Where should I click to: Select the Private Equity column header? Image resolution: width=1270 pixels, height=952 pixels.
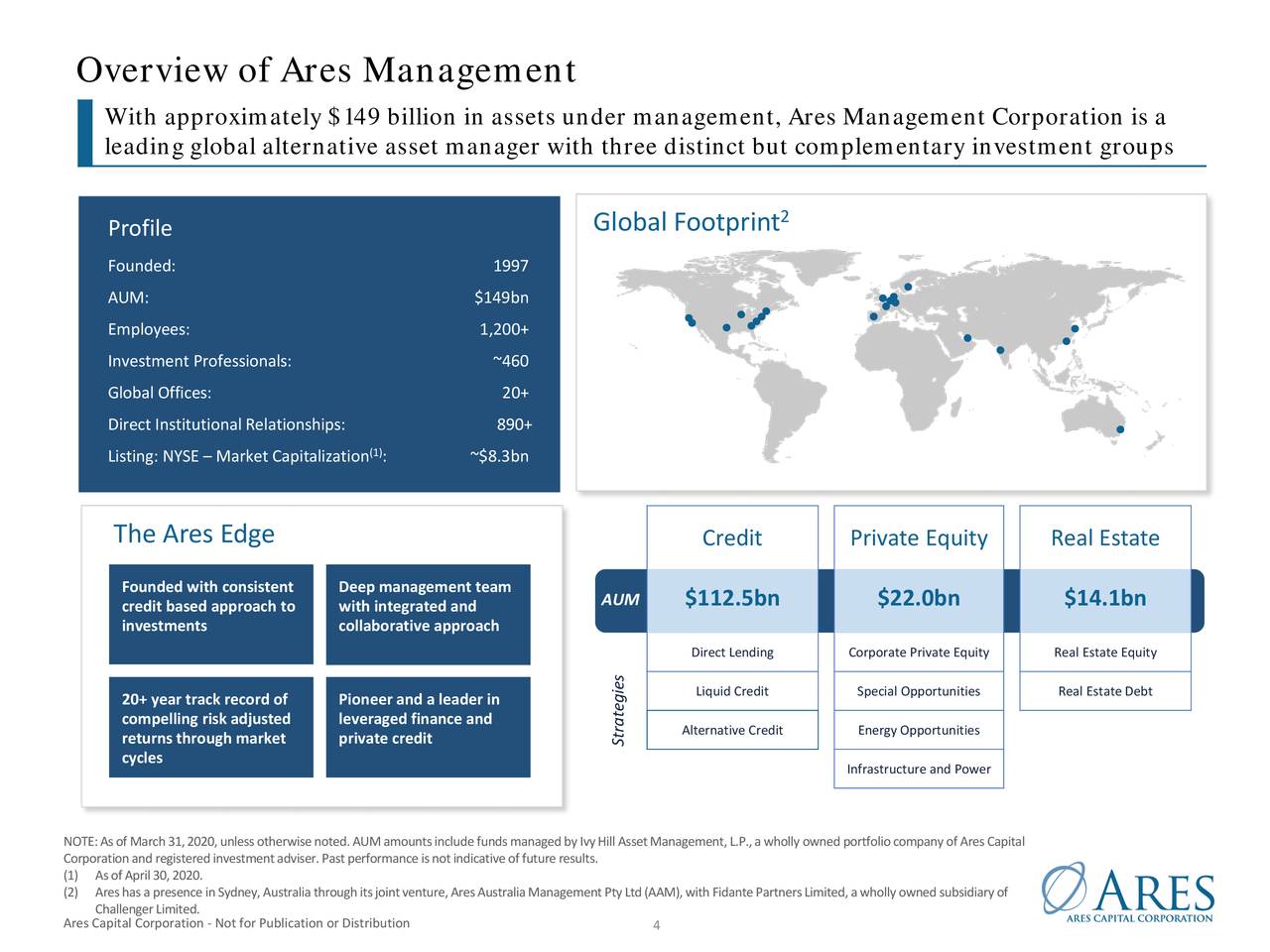point(918,537)
